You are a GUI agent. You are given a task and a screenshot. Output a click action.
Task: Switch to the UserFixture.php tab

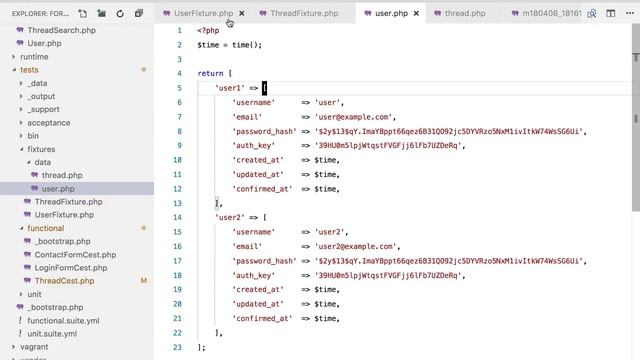(203, 13)
